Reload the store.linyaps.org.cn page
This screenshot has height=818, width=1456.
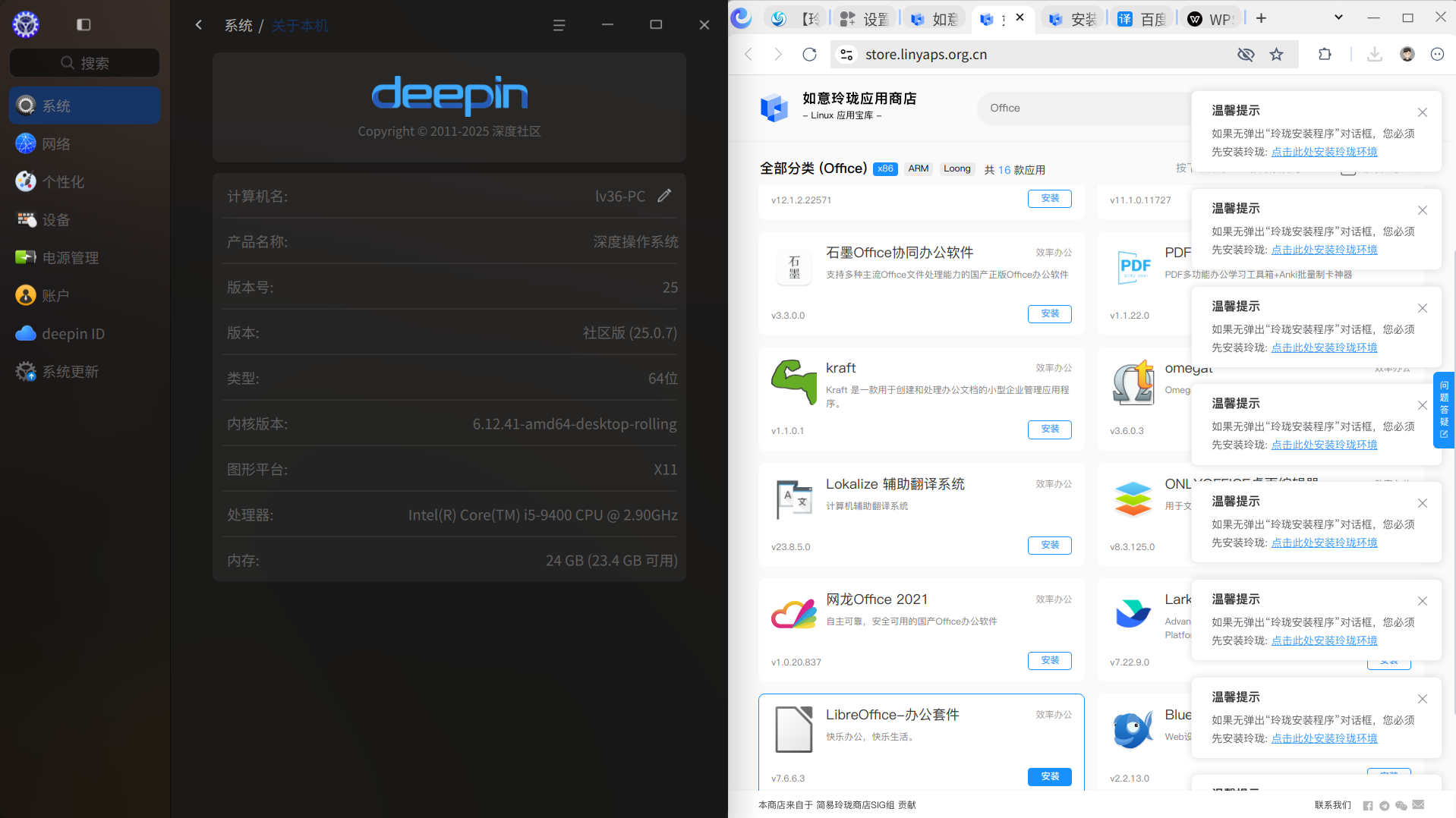(x=809, y=55)
